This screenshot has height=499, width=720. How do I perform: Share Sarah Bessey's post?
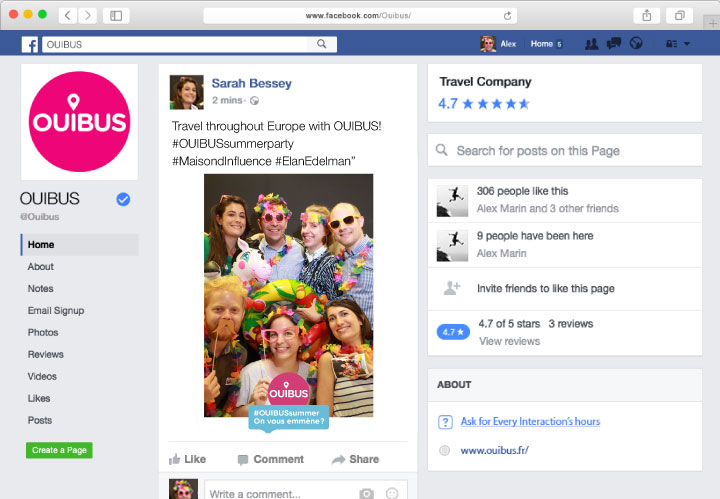pos(355,459)
